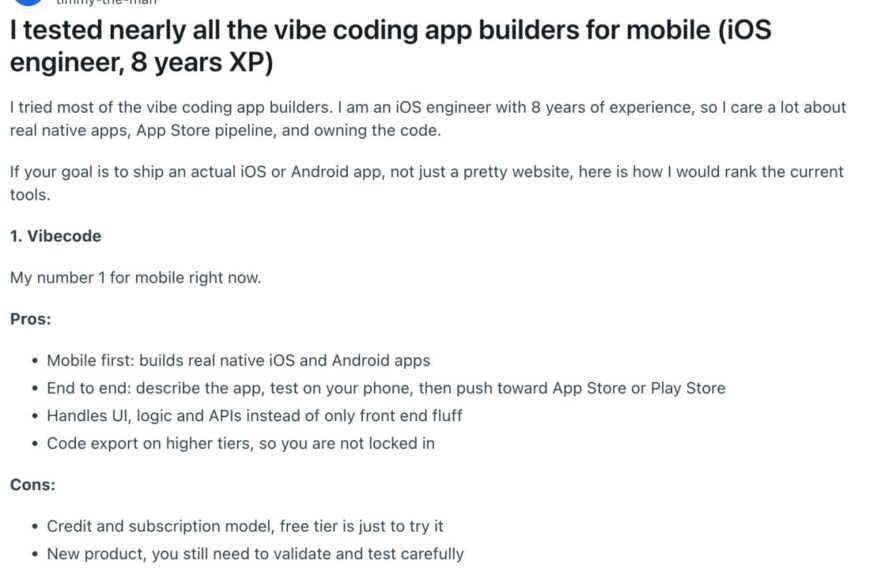Click the "Cons:" heading
The width and height of the screenshot is (870, 570).
coord(32,484)
